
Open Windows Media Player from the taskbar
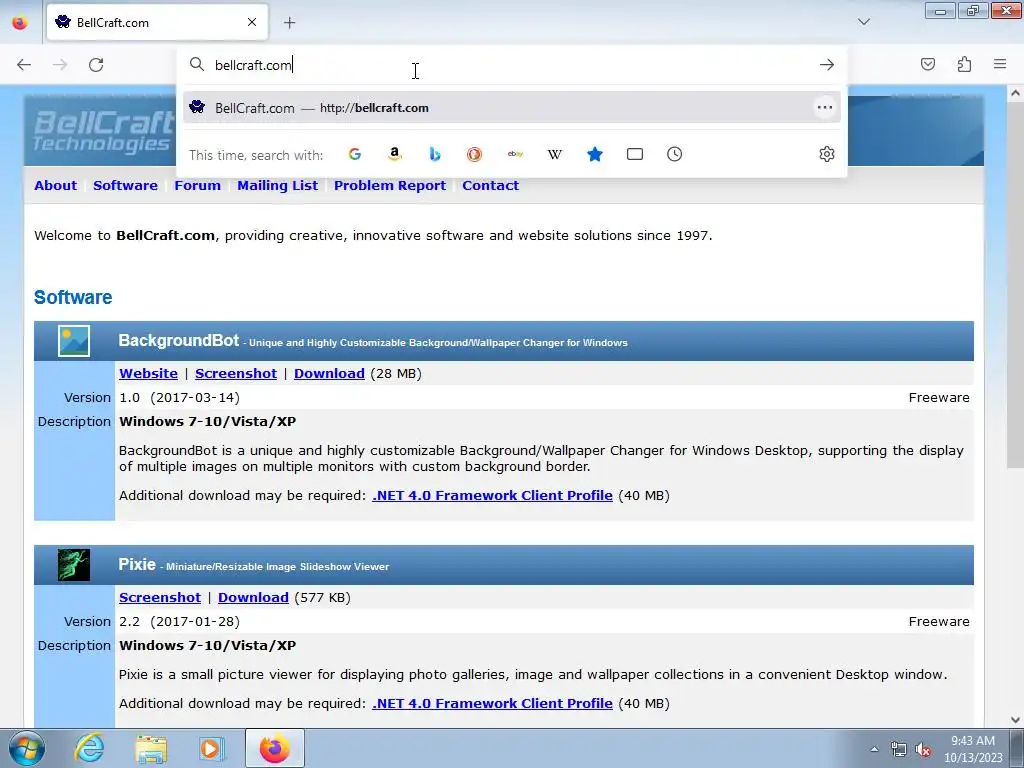click(x=212, y=748)
